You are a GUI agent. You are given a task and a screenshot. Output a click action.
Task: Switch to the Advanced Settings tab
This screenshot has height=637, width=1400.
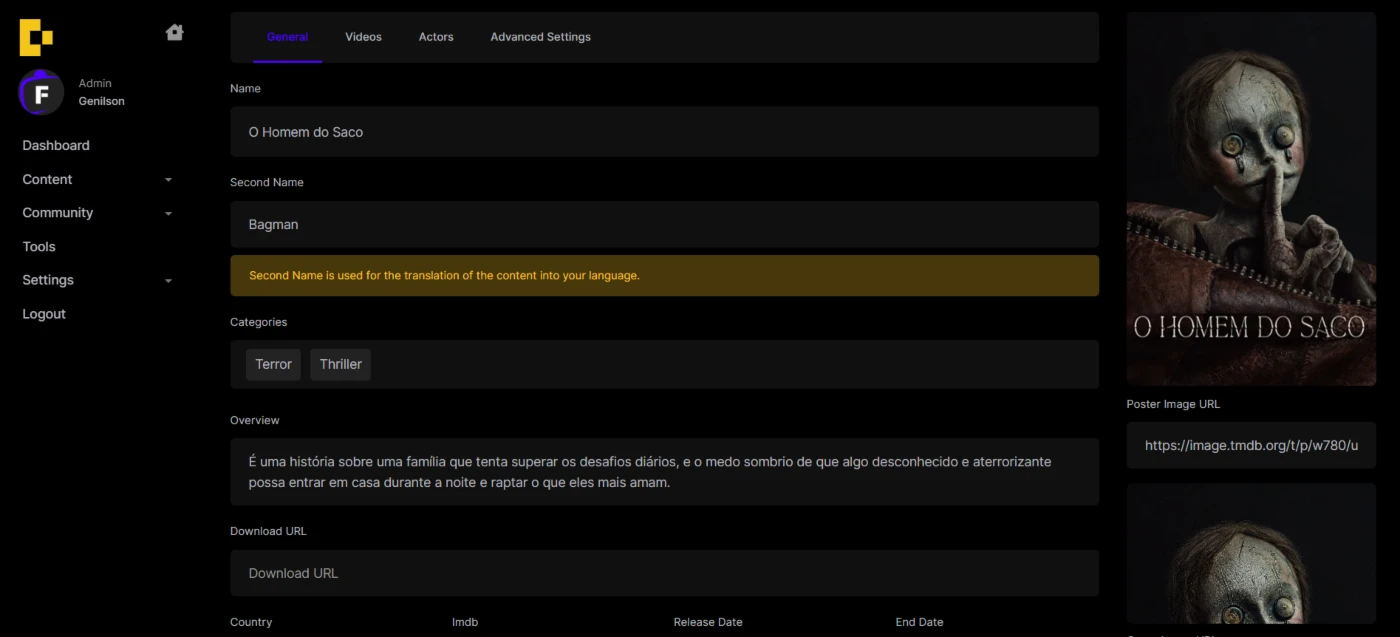540,37
